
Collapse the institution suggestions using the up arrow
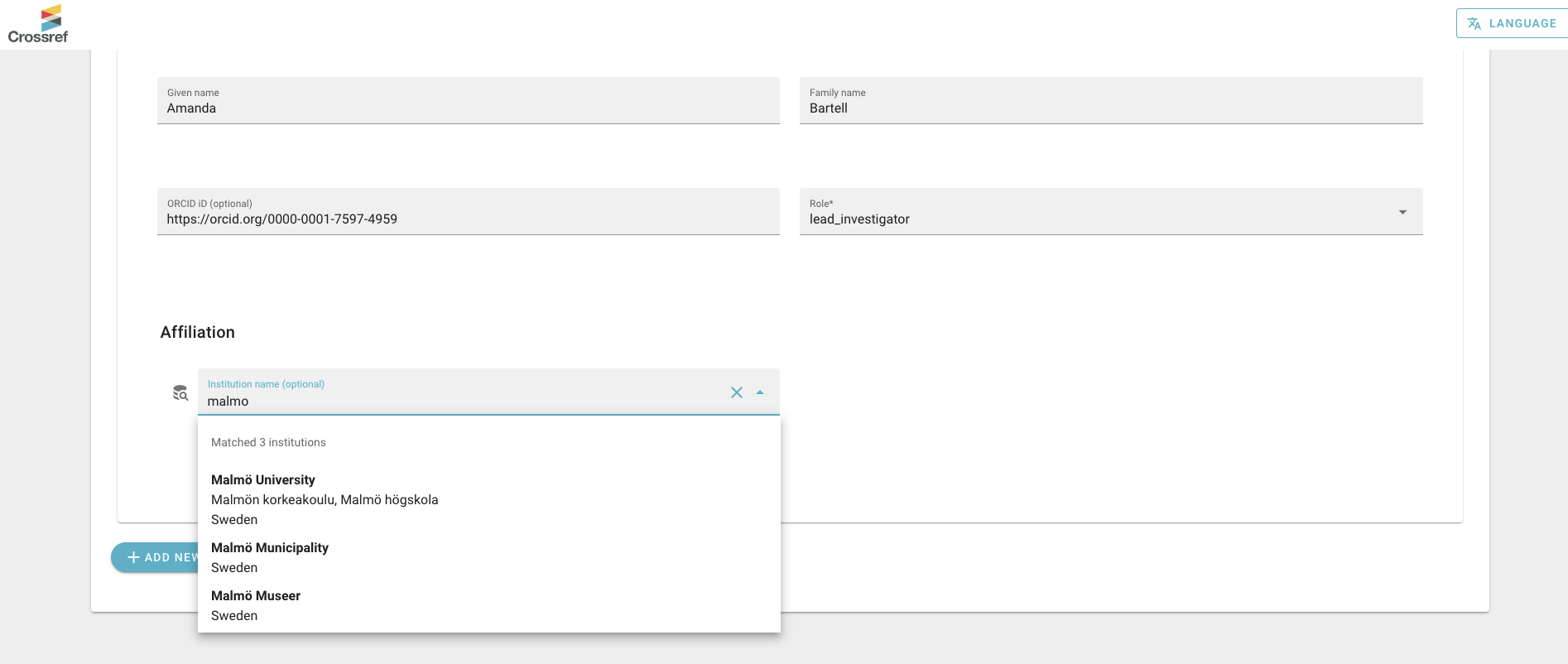click(x=760, y=392)
